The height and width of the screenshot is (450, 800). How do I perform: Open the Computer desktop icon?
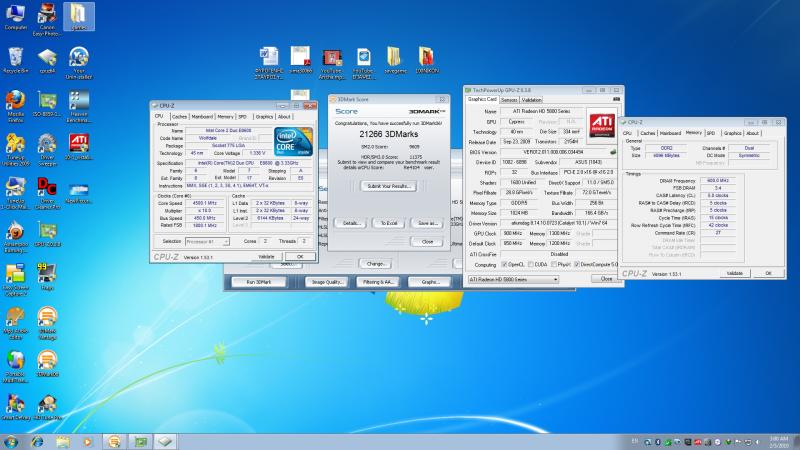coord(15,17)
